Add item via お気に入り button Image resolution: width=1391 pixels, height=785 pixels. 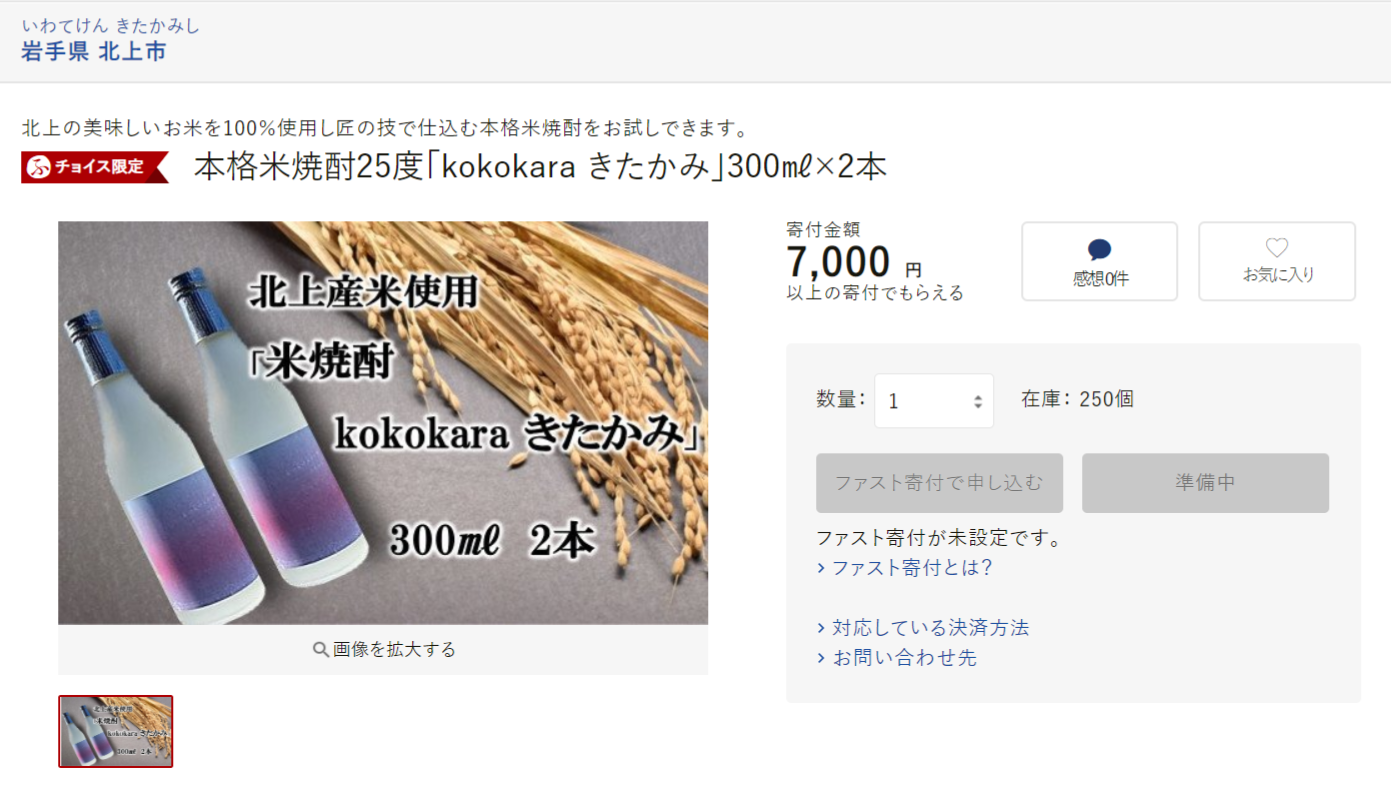click(x=1277, y=261)
